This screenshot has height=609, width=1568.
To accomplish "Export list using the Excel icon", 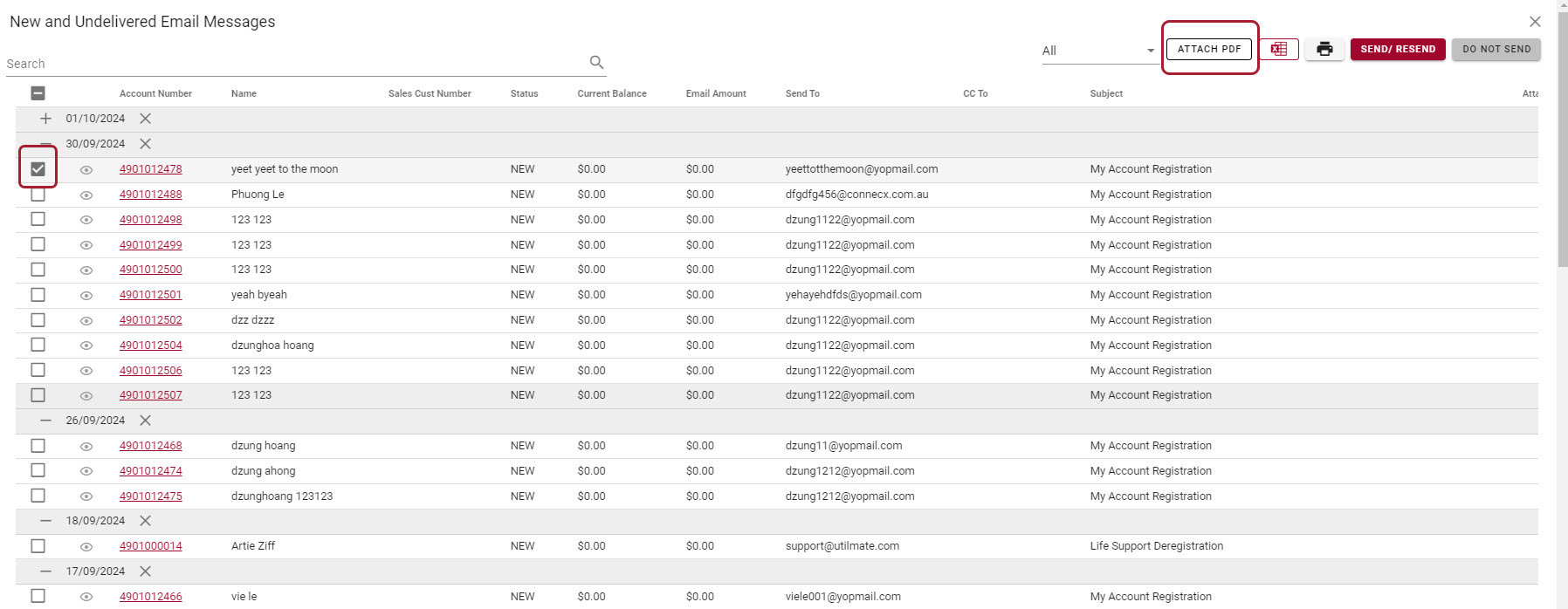I will [1278, 50].
